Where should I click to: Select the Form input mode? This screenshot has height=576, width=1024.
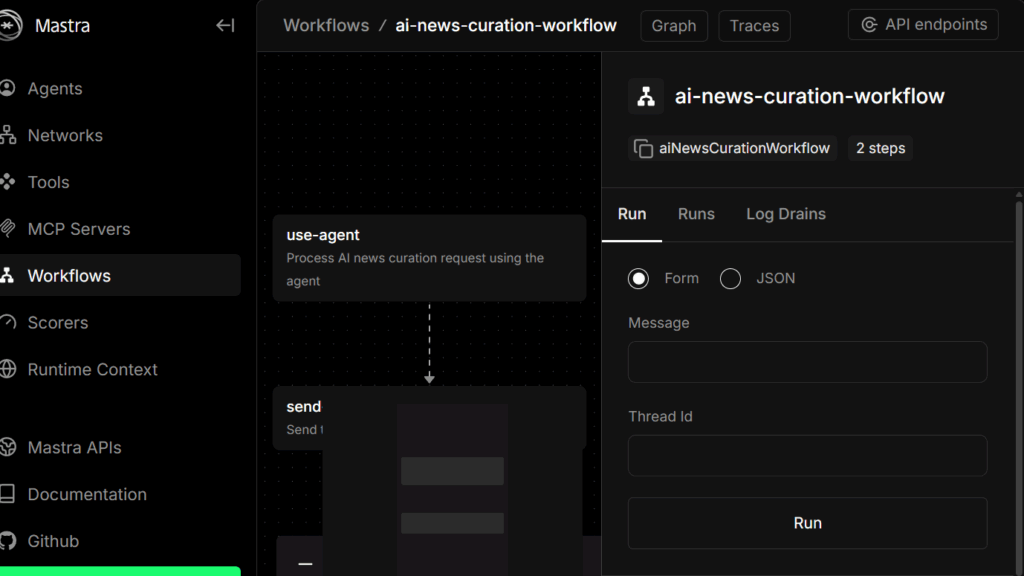coord(638,279)
